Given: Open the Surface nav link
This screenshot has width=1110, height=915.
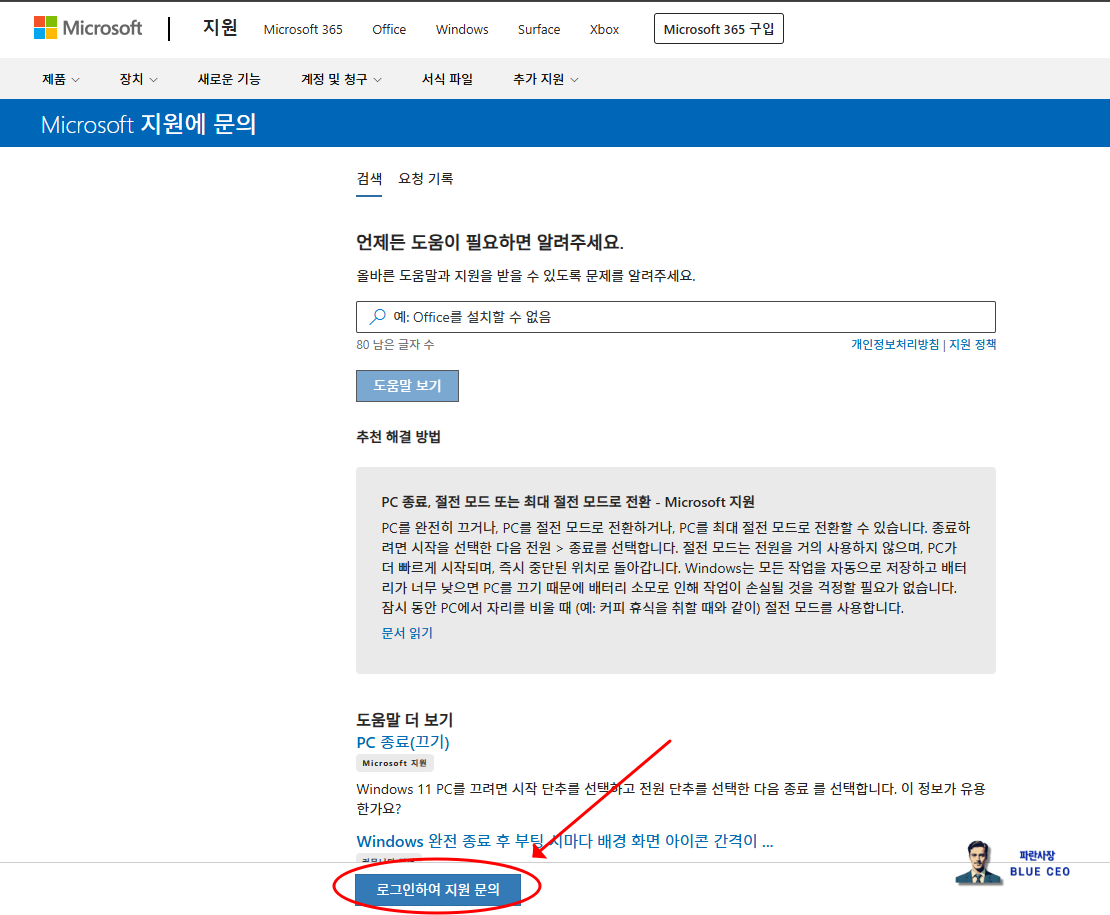Looking at the screenshot, I should (x=539, y=29).
